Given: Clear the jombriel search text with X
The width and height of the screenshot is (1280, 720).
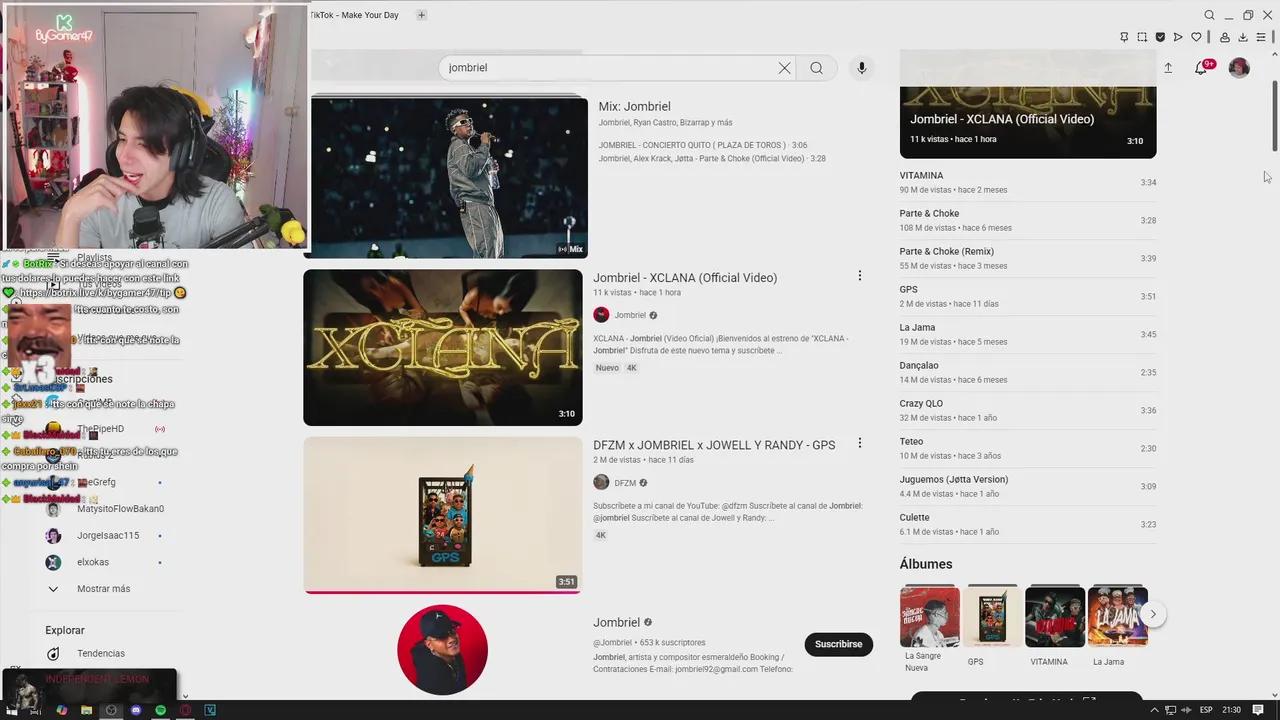Looking at the screenshot, I should 784,68.
